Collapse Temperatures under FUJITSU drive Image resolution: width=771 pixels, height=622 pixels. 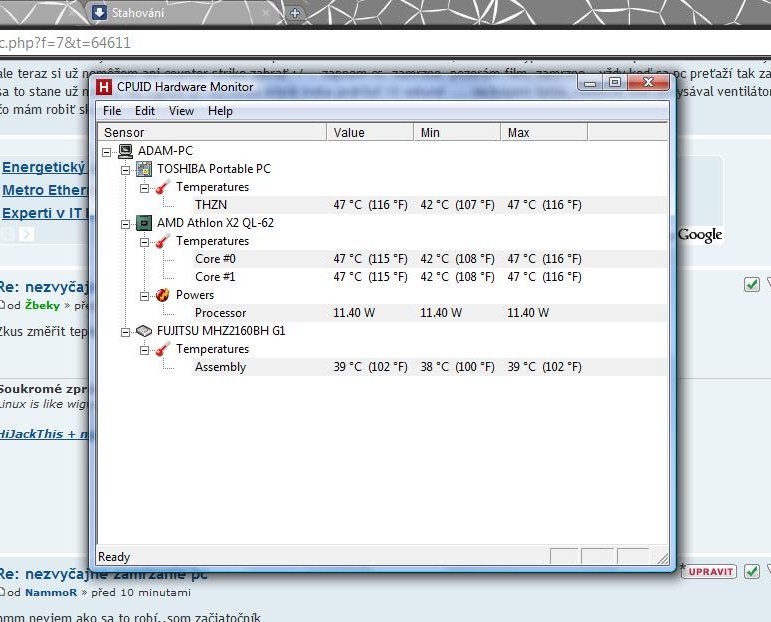click(145, 350)
